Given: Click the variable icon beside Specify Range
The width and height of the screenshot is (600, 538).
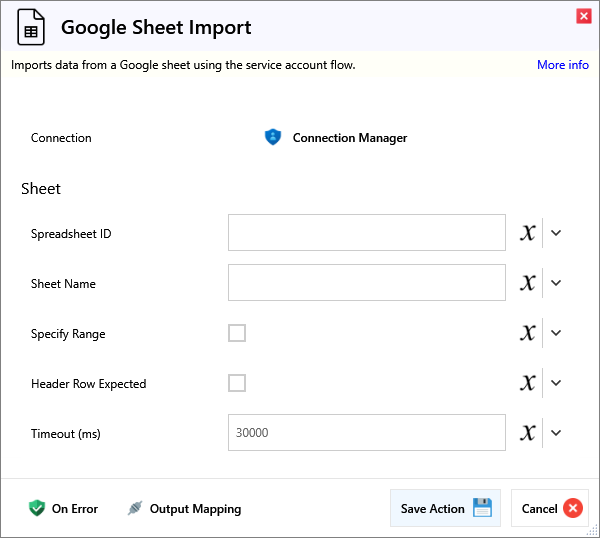Looking at the screenshot, I should [528, 333].
